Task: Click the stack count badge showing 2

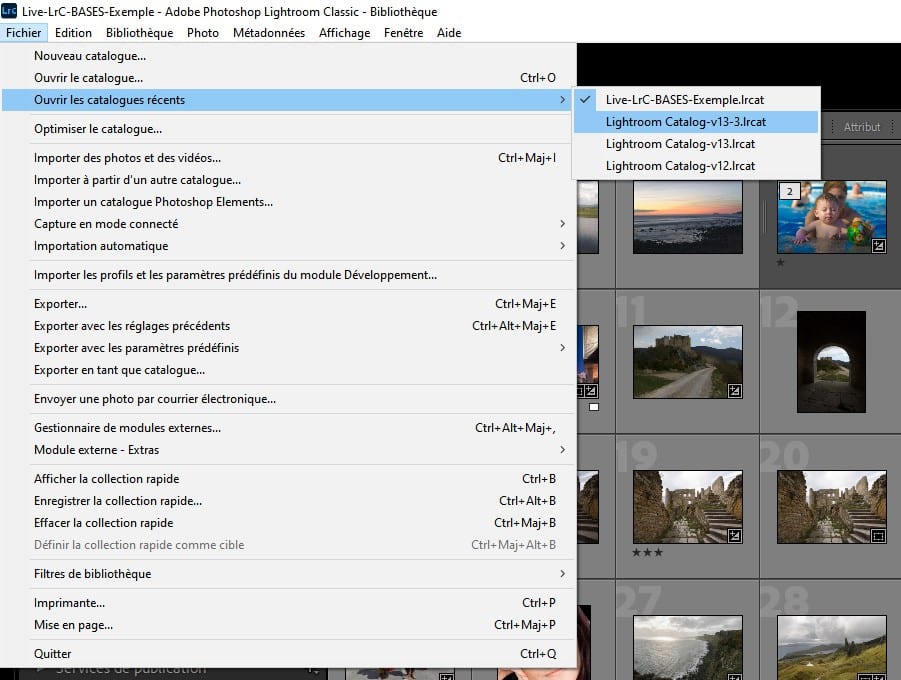Action: coord(790,191)
